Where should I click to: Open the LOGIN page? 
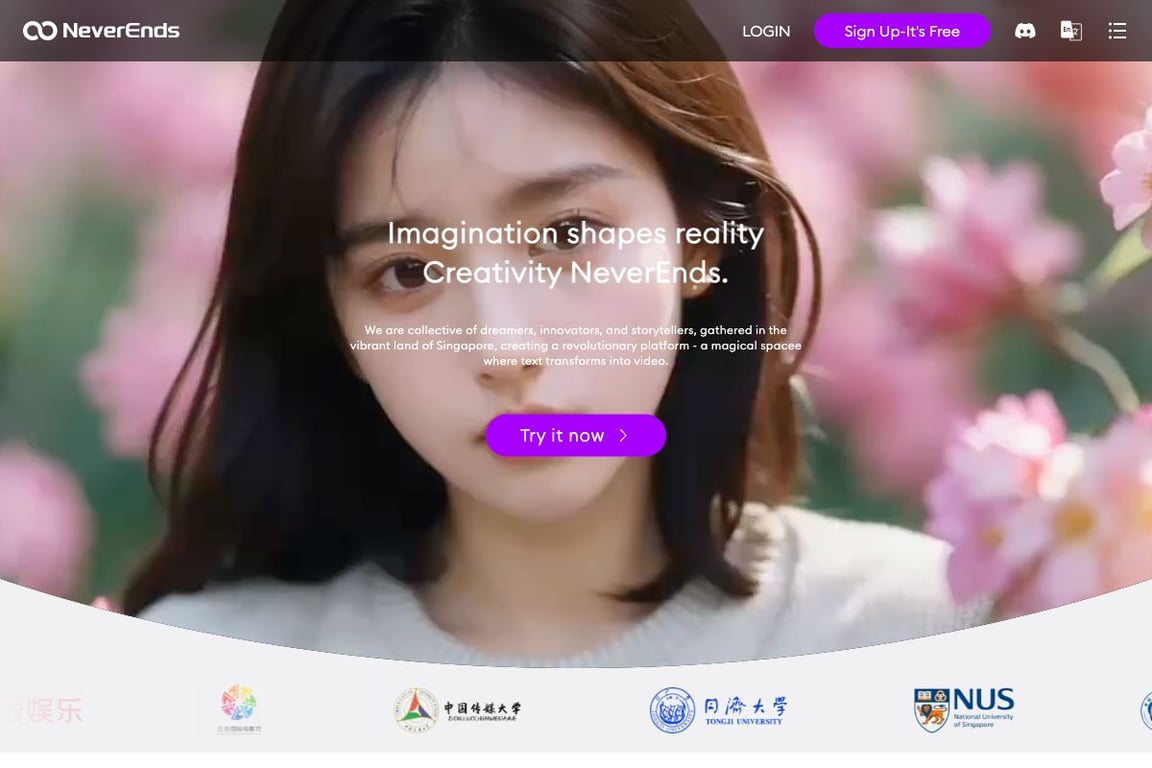(x=766, y=32)
